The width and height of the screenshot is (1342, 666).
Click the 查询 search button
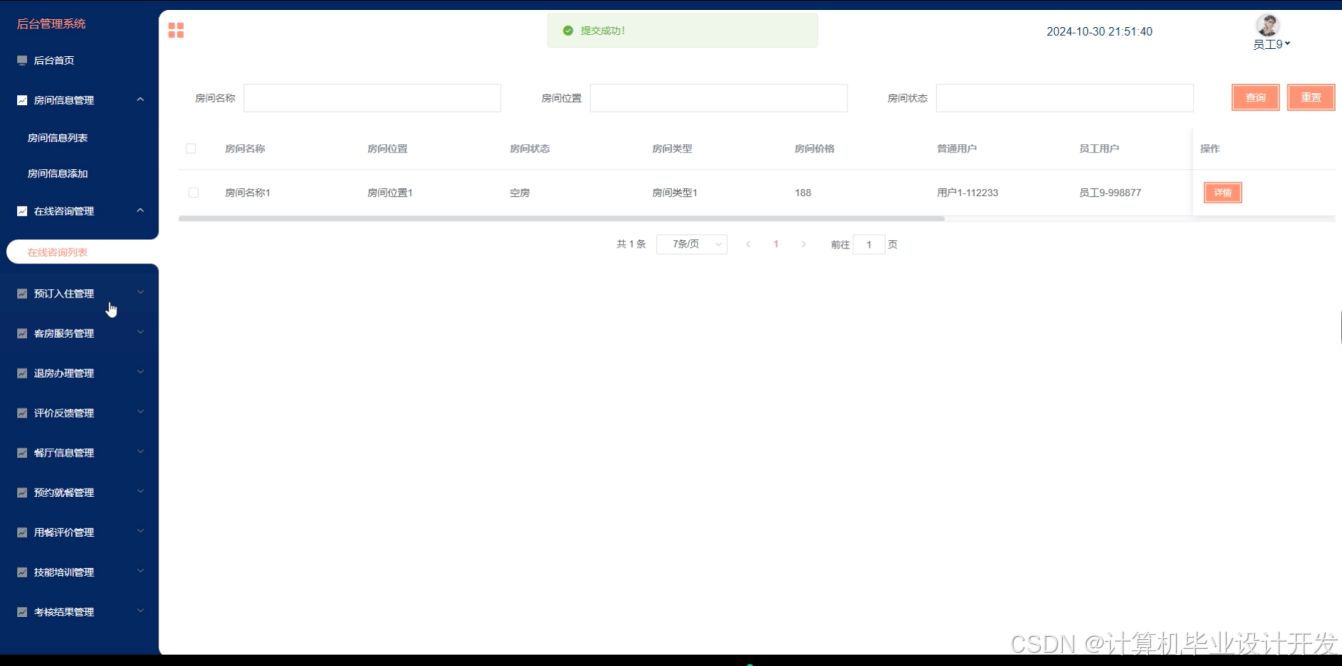(x=1256, y=97)
